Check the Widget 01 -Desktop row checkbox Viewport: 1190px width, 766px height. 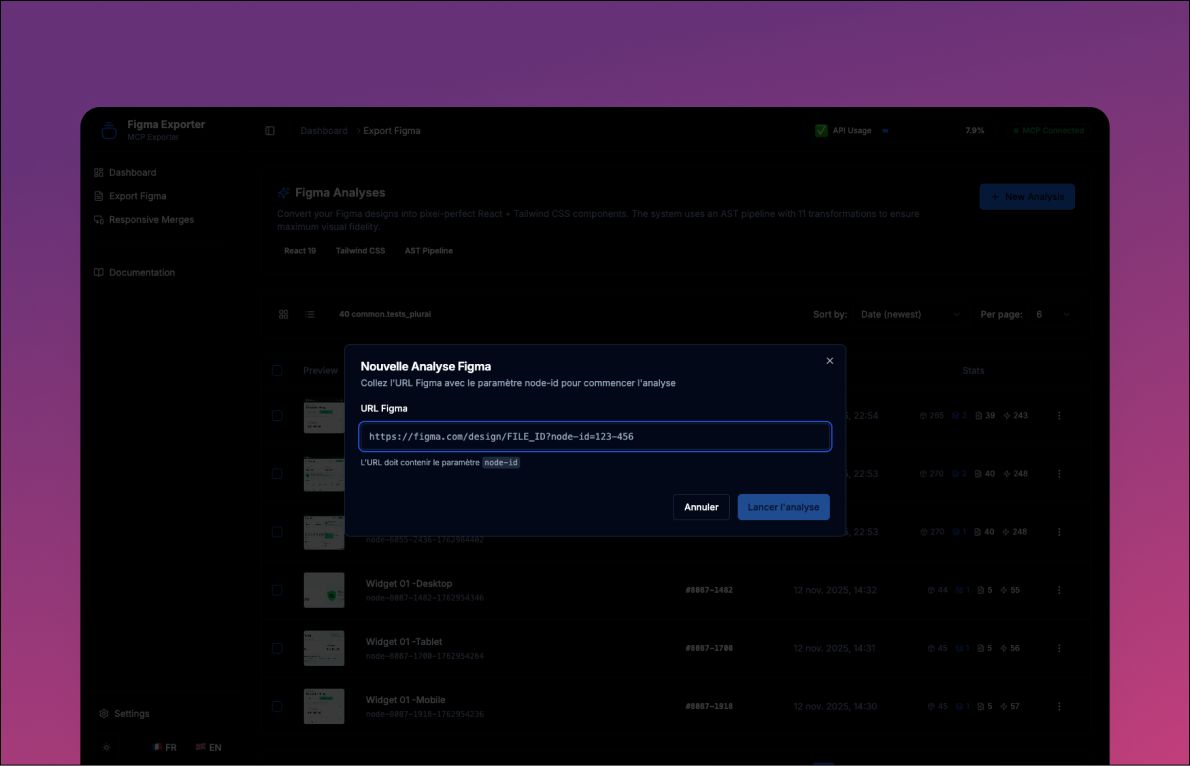277,590
